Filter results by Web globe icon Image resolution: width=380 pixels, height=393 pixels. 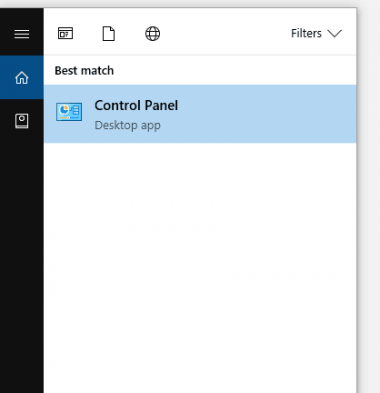point(152,34)
